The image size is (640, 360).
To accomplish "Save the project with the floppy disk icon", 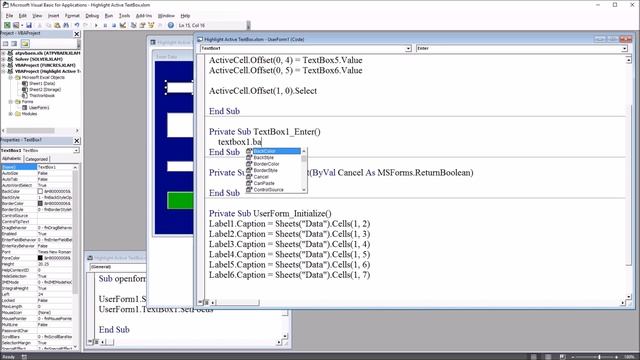I will pyautogui.click(x=29, y=25).
